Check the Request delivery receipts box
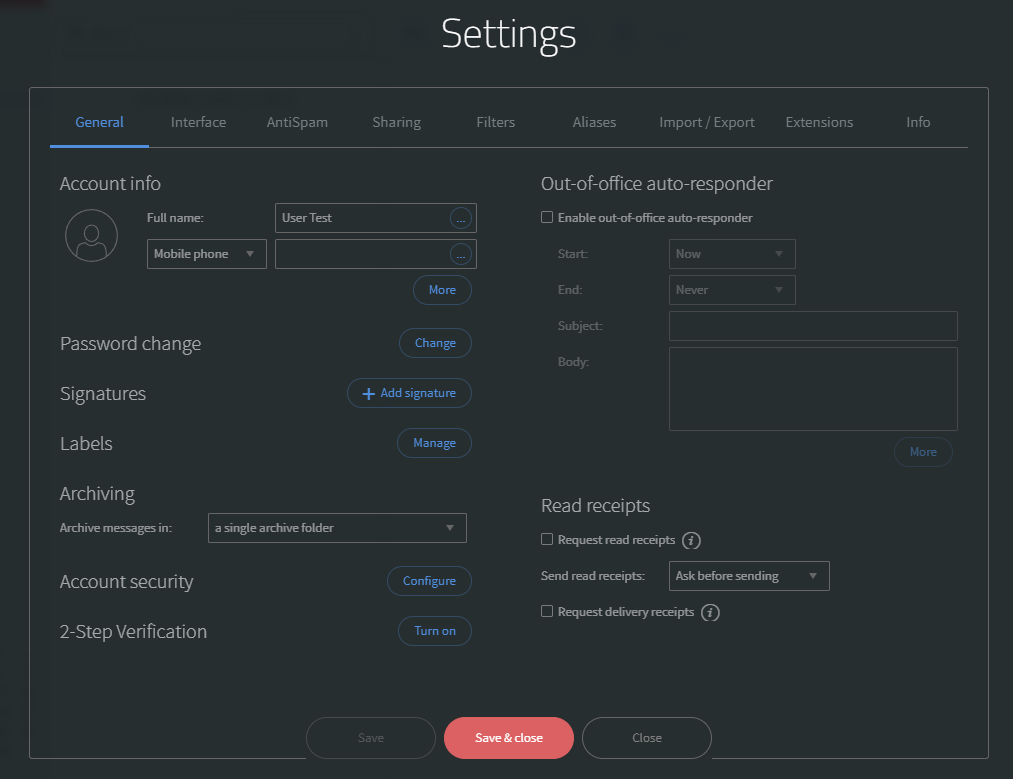 (x=547, y=611)
